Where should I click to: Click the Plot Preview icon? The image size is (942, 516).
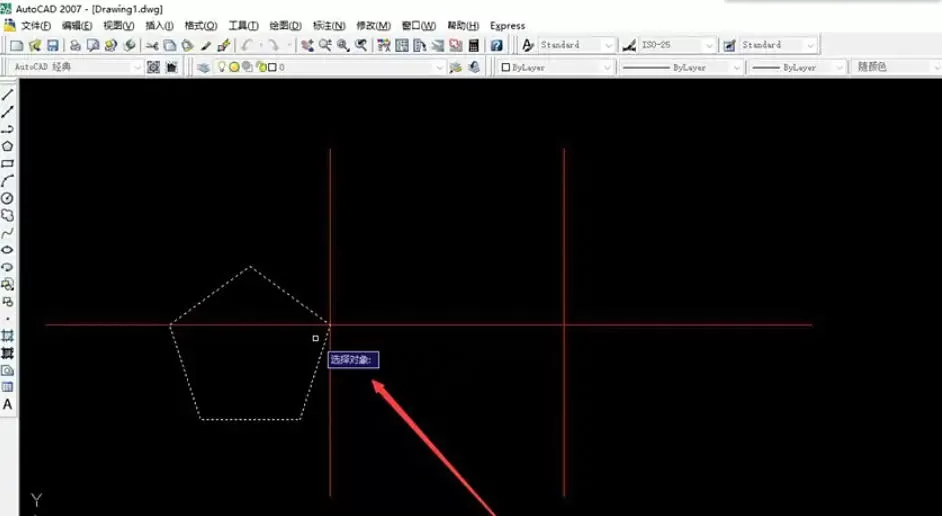point(93,45)
